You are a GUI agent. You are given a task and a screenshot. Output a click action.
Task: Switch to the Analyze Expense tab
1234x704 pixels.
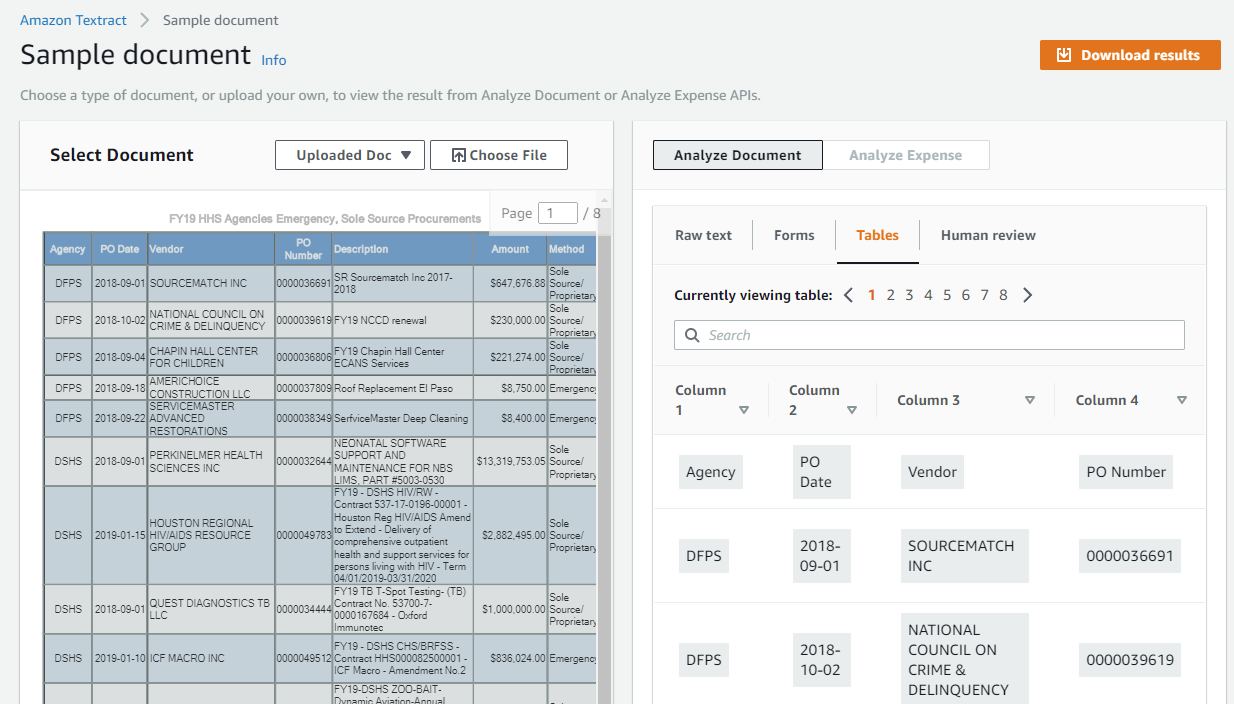tap(906, 154)
